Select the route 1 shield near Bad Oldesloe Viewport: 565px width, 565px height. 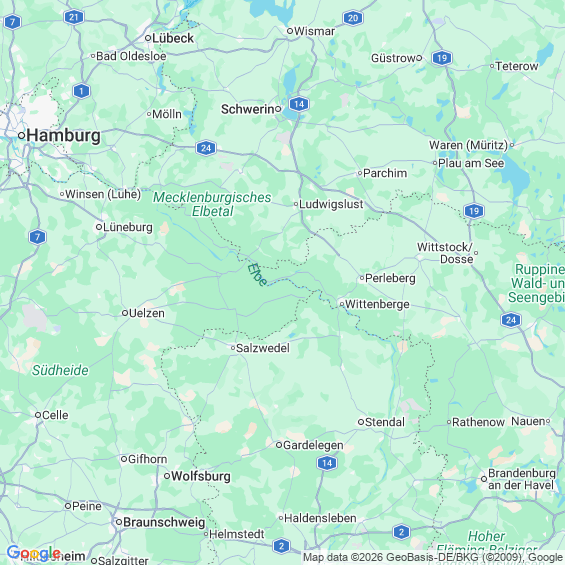tap(81, 91)
